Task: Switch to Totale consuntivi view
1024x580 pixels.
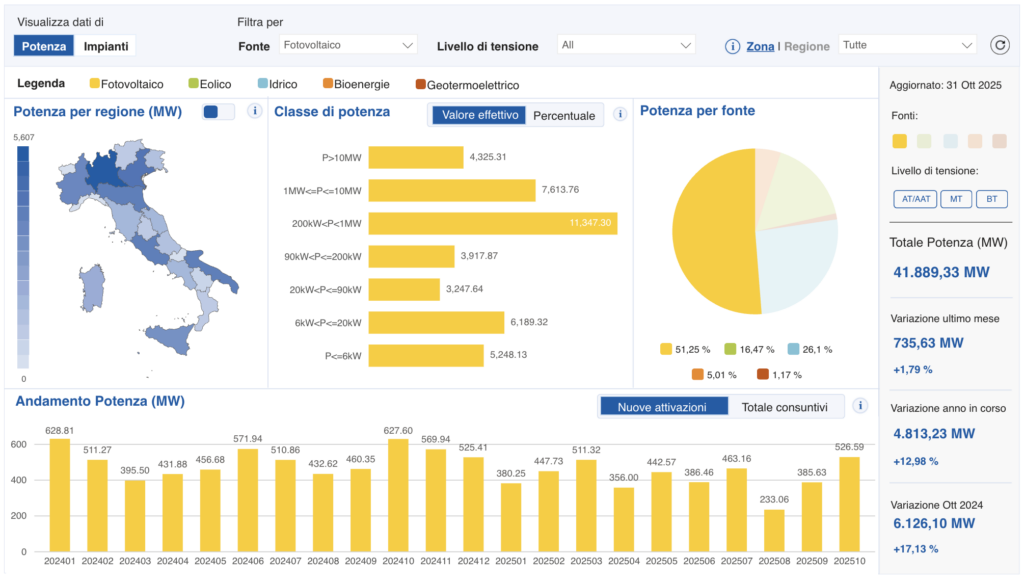Action: tap(785, 407)
